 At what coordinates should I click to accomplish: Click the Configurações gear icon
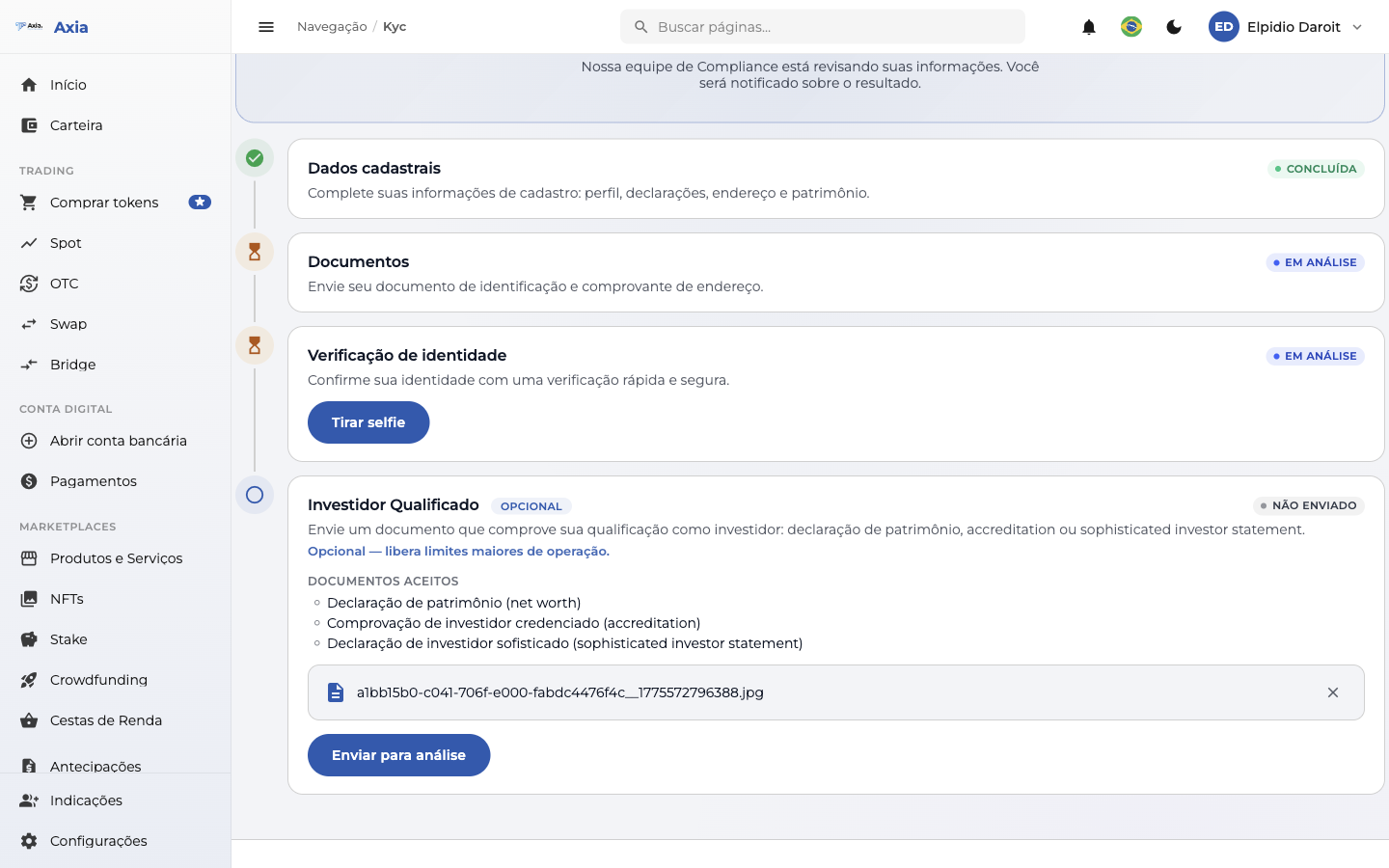point(29,841)
